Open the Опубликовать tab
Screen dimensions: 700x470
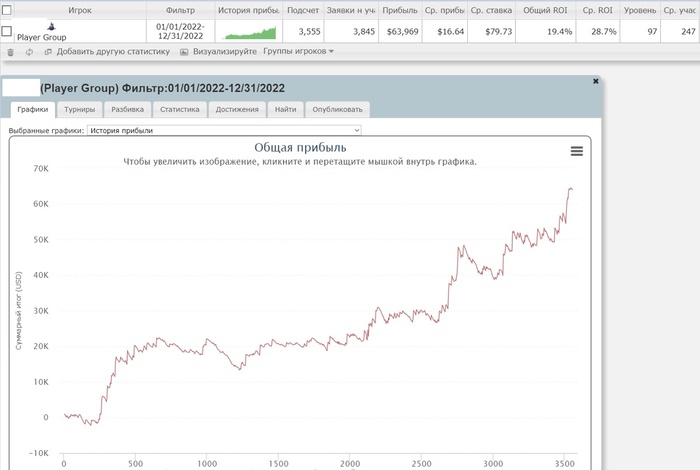pyautogui.click(x=338, y=109)
